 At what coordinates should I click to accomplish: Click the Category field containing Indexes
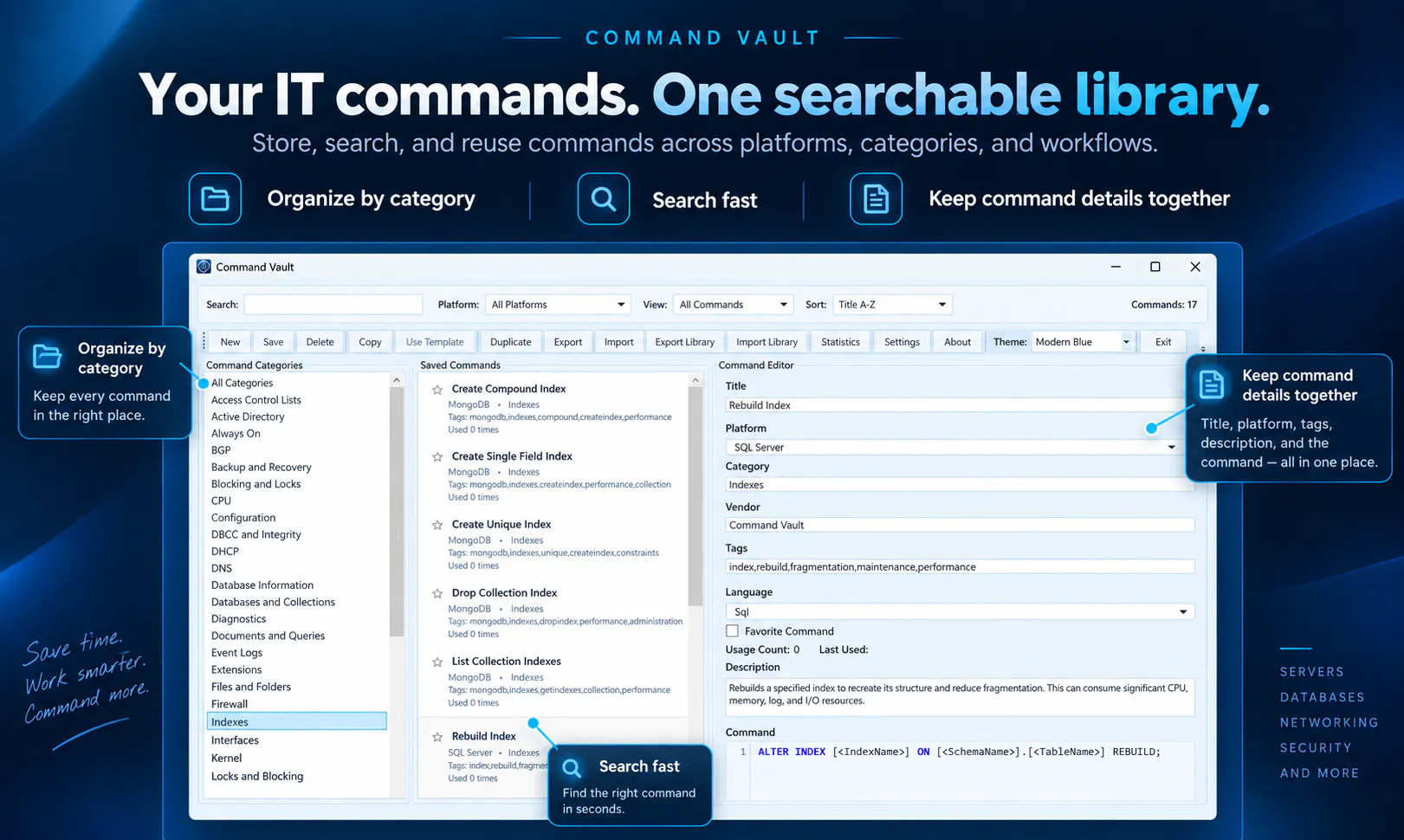960,485
